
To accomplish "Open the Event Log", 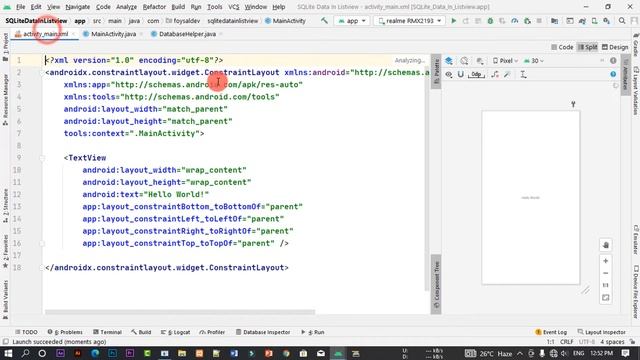I will pos(551,332).
